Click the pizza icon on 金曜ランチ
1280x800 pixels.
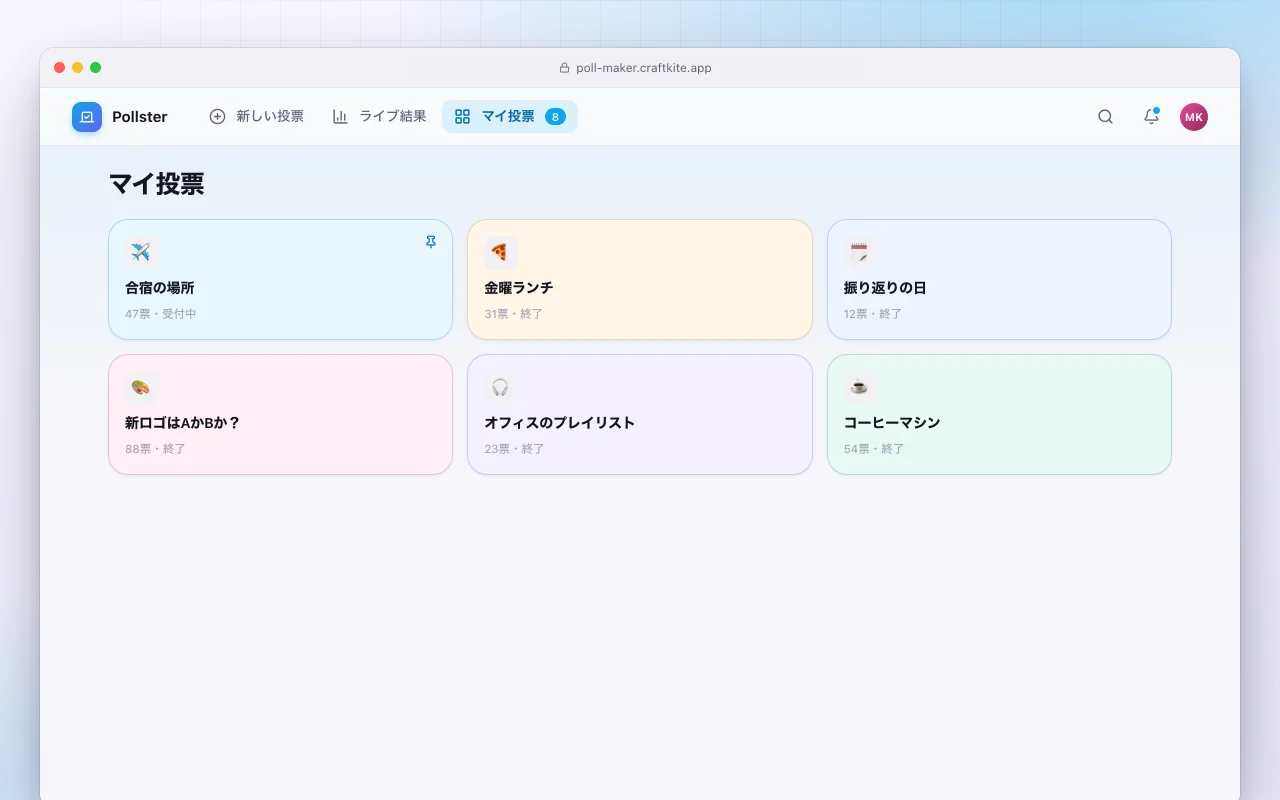(x=500, y=252)
